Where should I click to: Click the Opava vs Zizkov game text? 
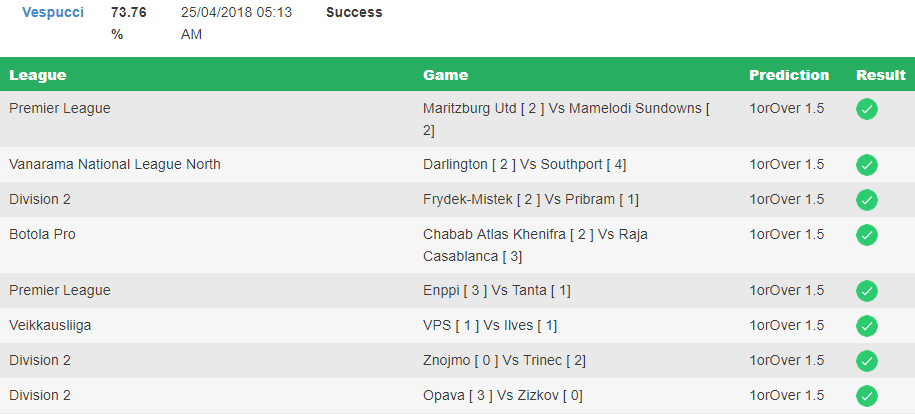pos(502,395)
